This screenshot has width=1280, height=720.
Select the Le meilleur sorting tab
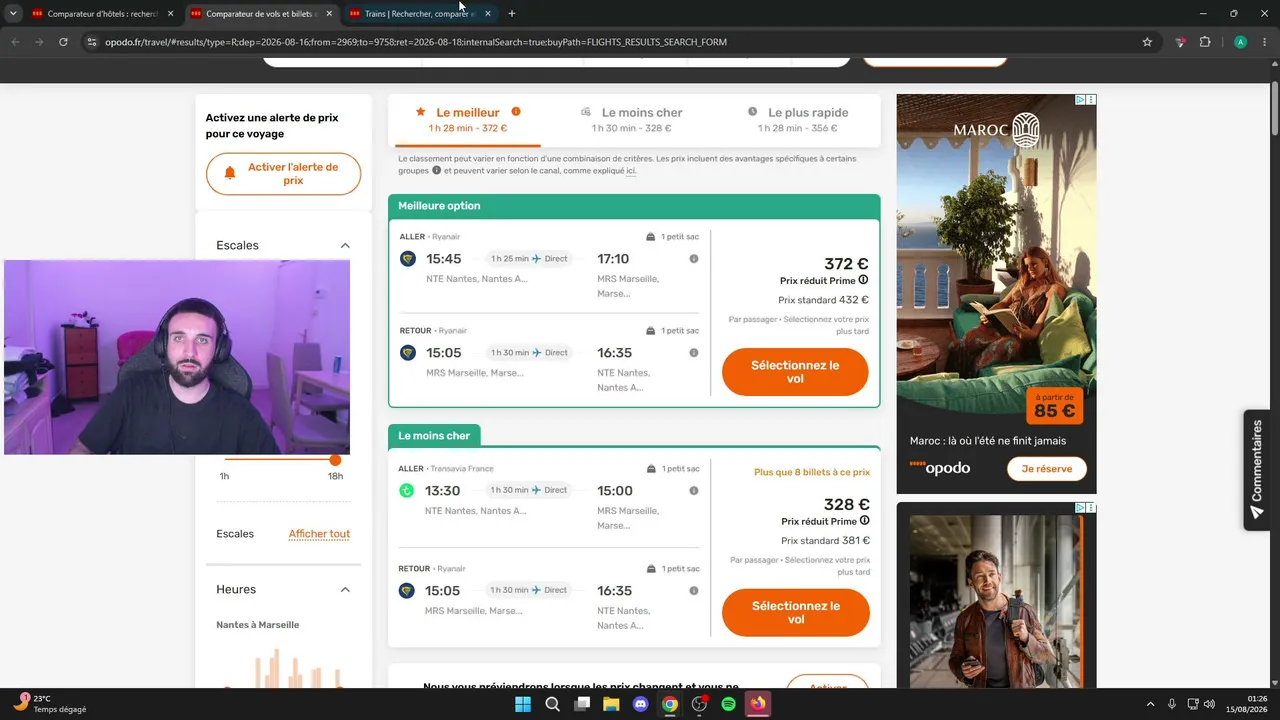pyautogui.click(x=468, y=120)
